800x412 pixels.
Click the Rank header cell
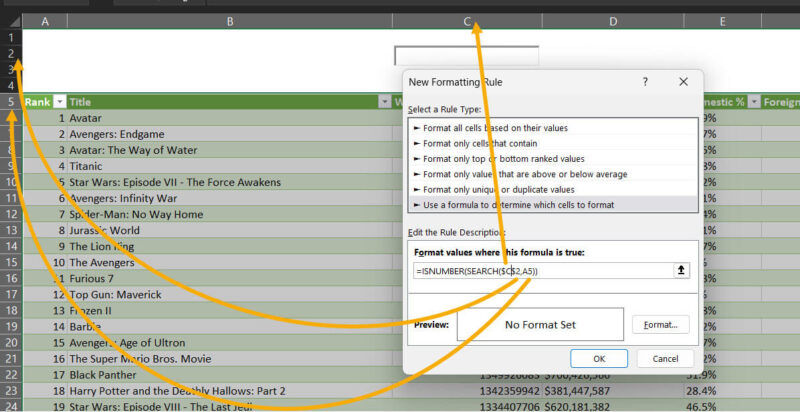point(45,102)
